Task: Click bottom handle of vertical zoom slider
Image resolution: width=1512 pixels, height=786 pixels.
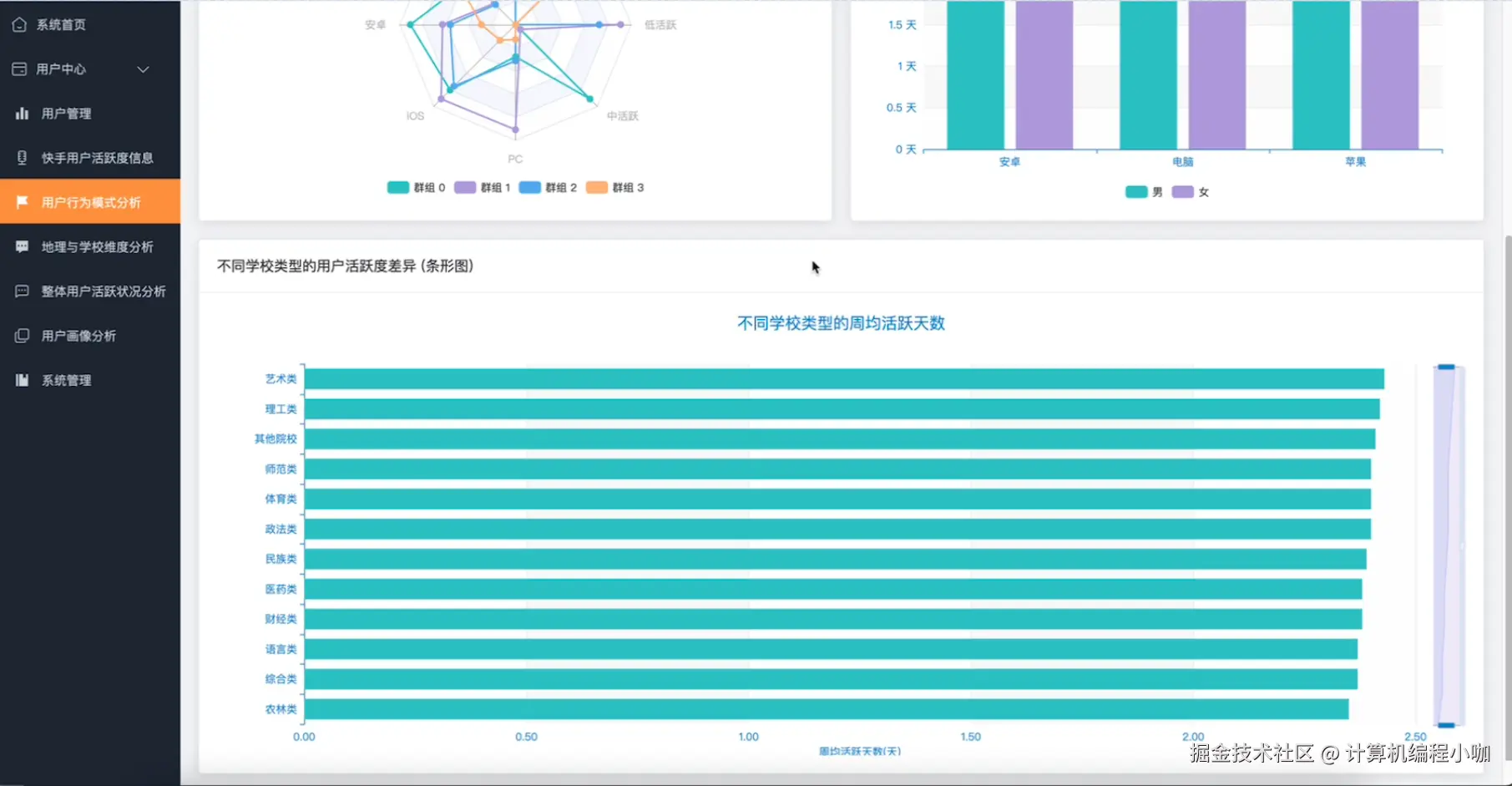Action: (1446, 725)
